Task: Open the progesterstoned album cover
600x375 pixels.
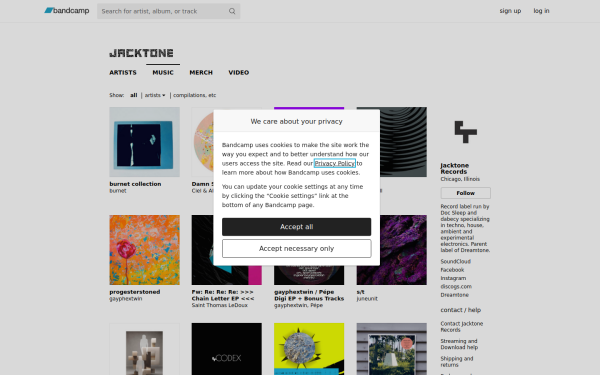Action: point(144,250)
